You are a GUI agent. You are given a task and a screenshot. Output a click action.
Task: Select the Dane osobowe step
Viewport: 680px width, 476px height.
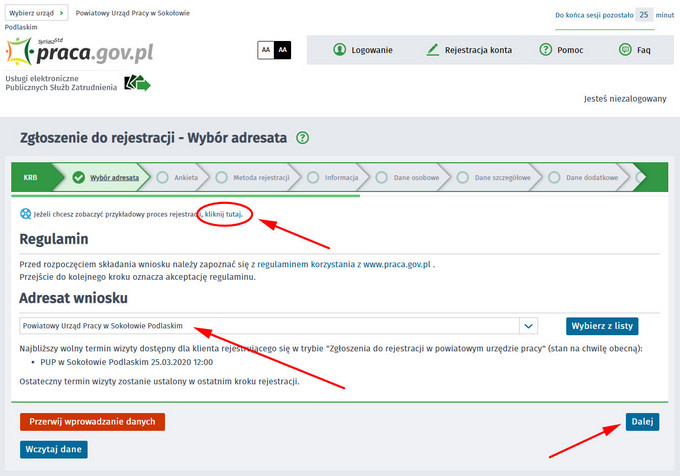[408, 177]
